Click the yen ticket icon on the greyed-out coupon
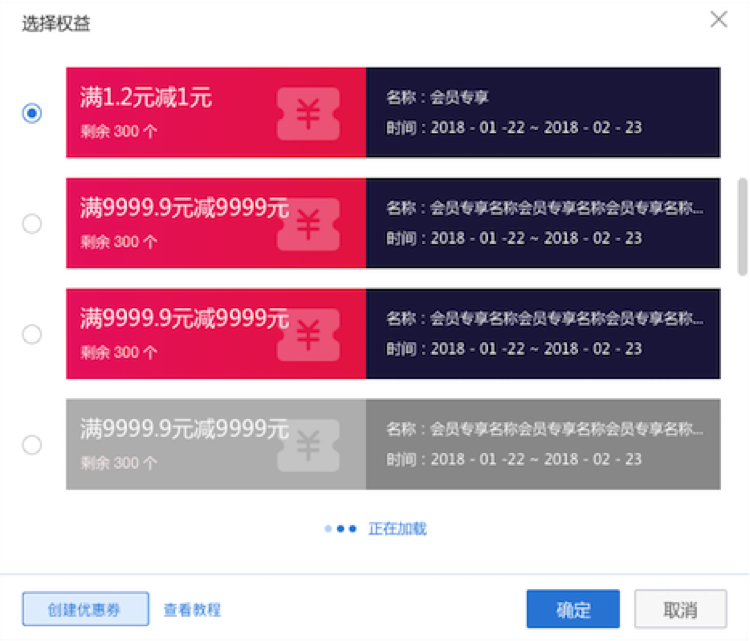Image resolution: width=750 pixels, height=641 pixels. [x=308, y=445]
